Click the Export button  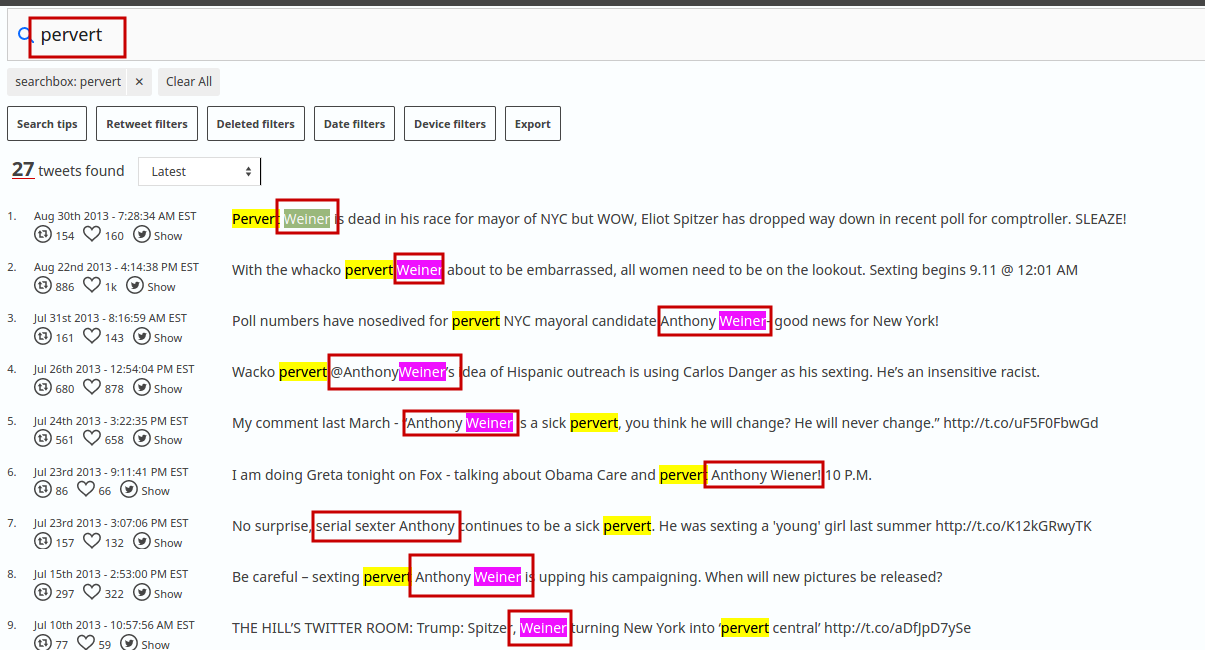click(x=532, y=124)
